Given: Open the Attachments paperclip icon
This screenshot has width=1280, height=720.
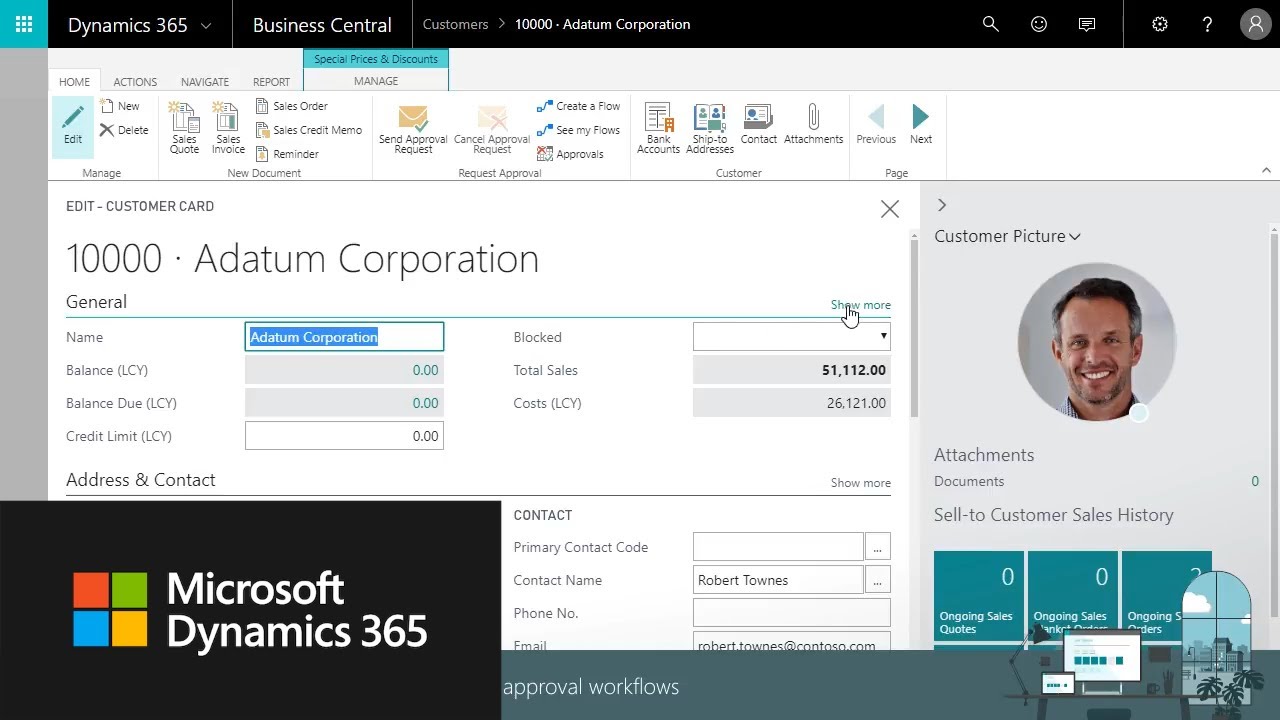Looking at the screenshot, I should 813,125.
